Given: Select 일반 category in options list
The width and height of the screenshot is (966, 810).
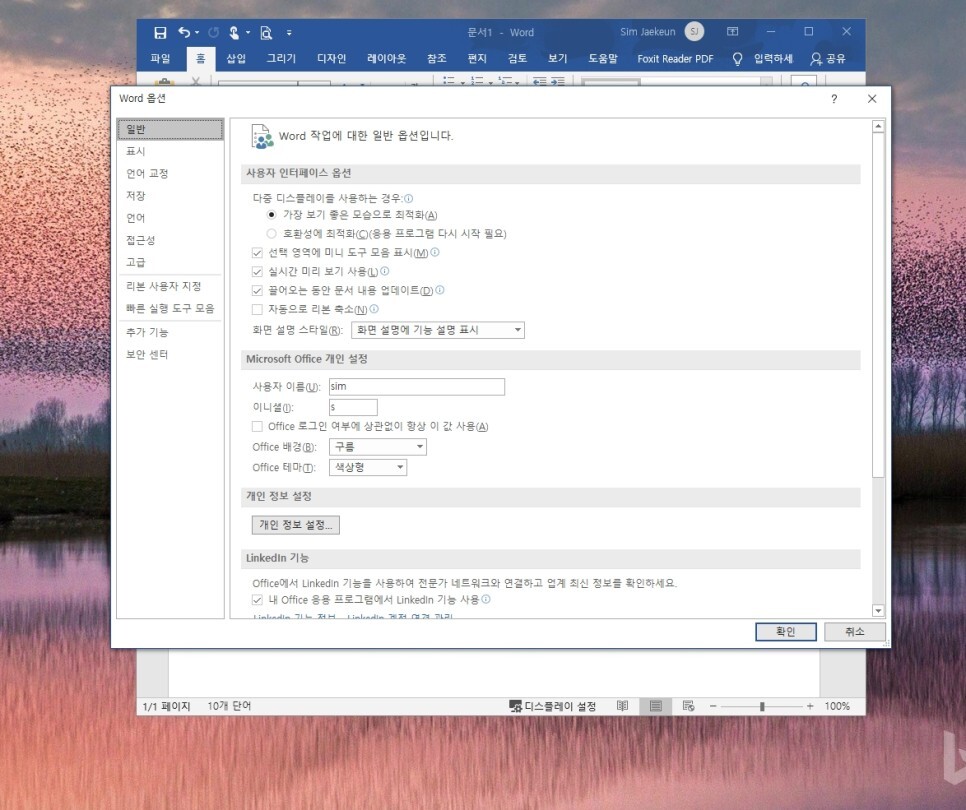Looking at the screenshot, I should 170,129.
